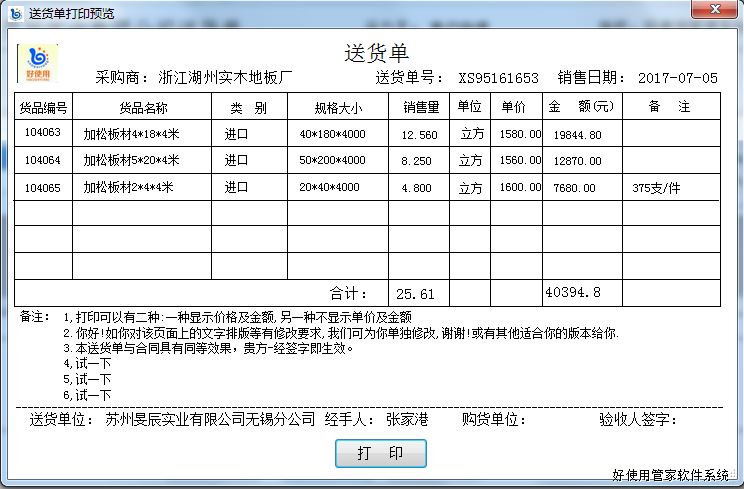Select the 规格大小 column header
The height and width of the screenshot is (489, 744).
click(337, 107)
